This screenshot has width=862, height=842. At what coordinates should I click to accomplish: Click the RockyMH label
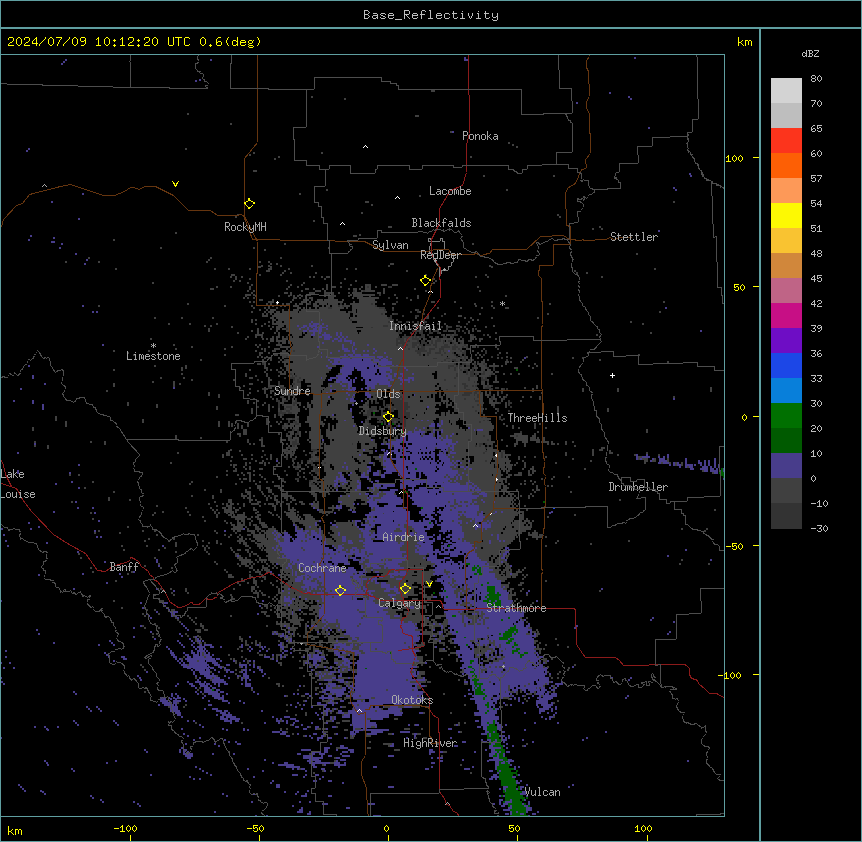pyautogui.click(x=245, y=227)
